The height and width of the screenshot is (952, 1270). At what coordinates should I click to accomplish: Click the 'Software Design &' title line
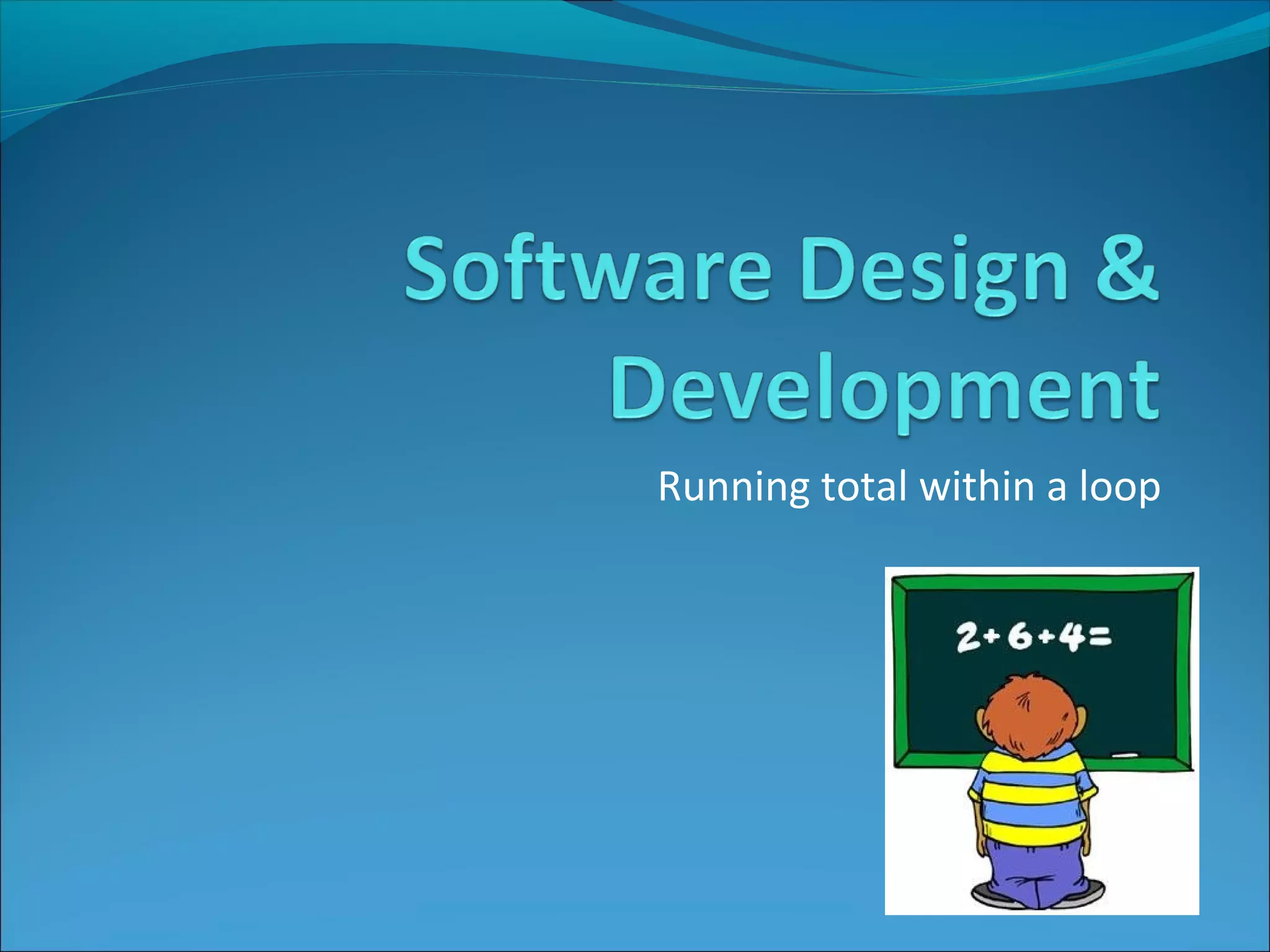coord(781,271)
